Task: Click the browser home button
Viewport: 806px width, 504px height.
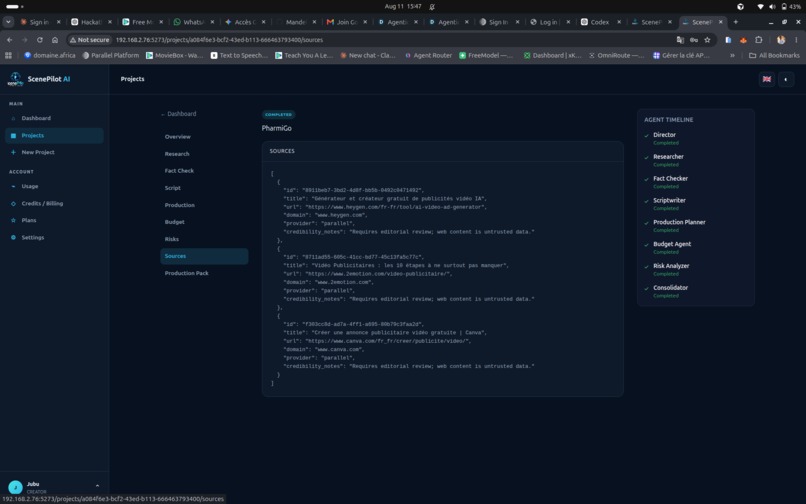Action: 55,40
